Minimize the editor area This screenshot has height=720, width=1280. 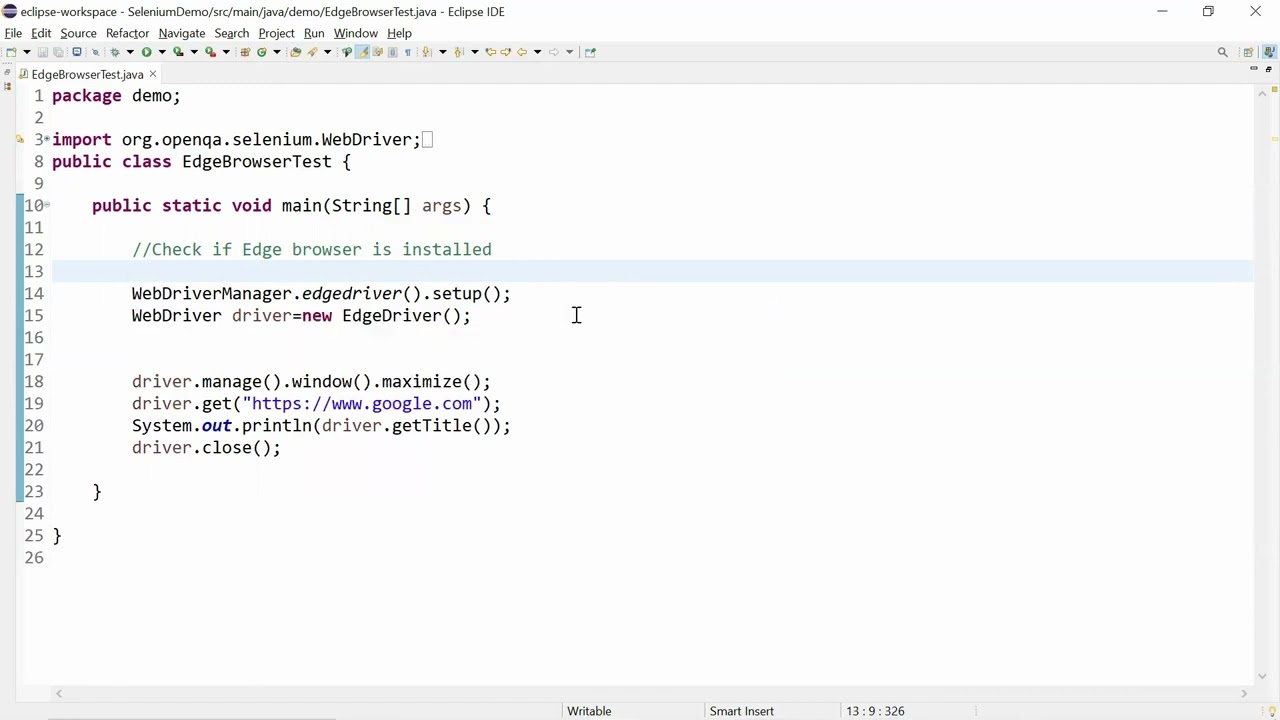tap(1253, 69)
